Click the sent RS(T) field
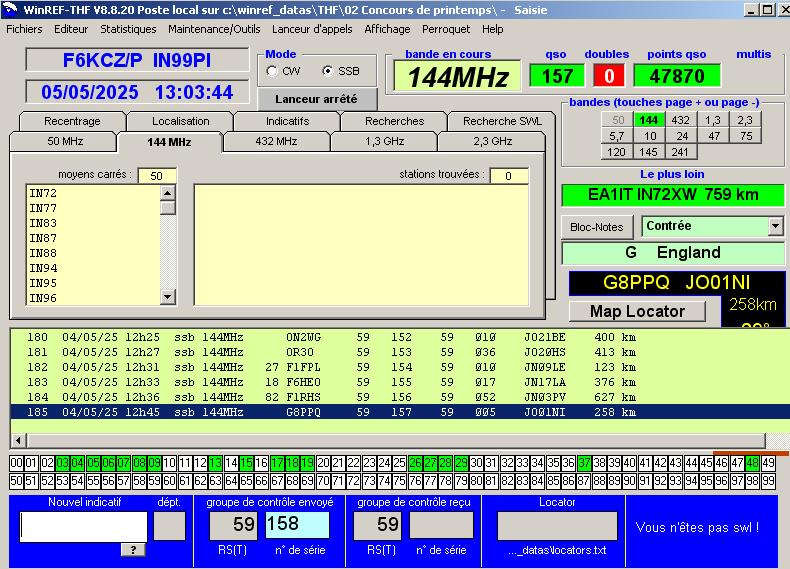 tap(234, 525)
